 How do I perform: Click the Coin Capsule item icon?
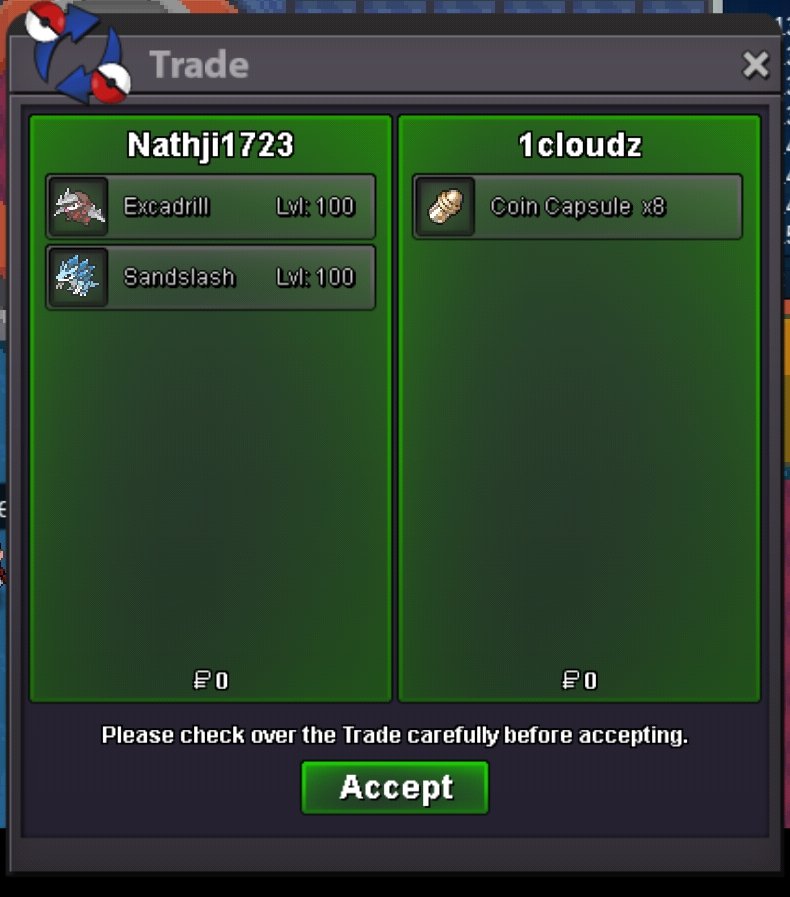click(x=446, y=207)
